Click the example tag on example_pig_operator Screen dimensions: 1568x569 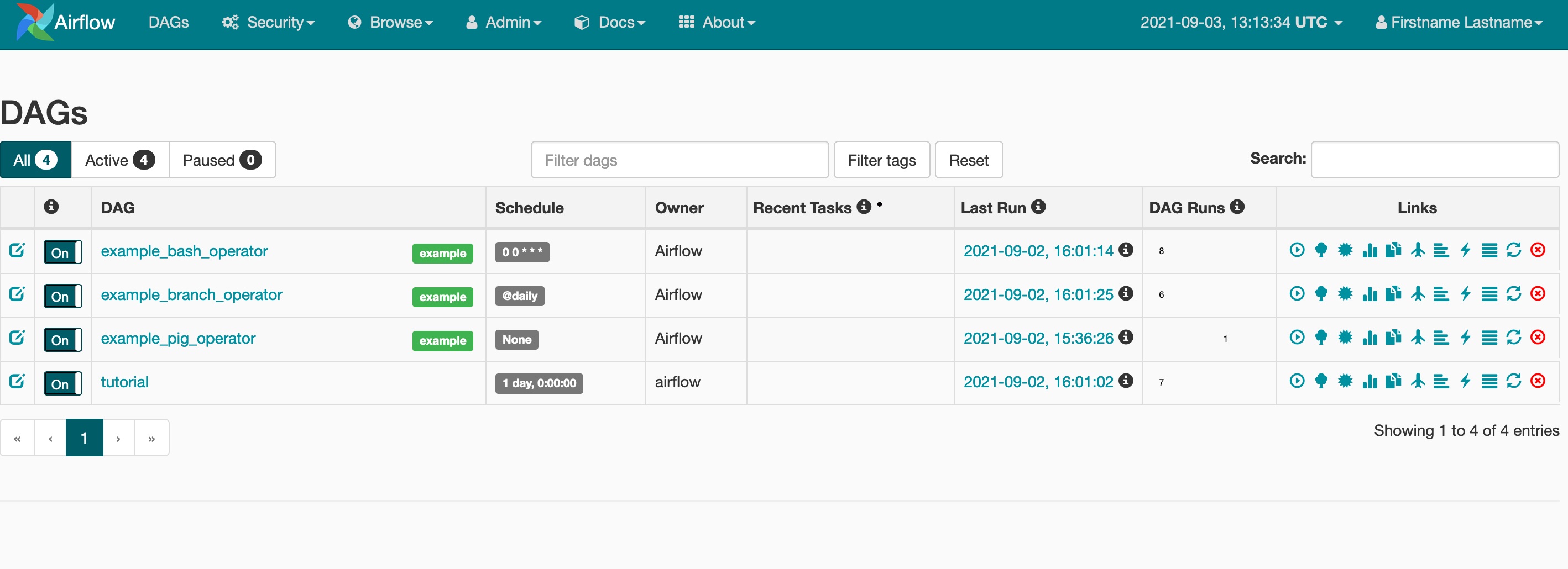pos(442,340)
